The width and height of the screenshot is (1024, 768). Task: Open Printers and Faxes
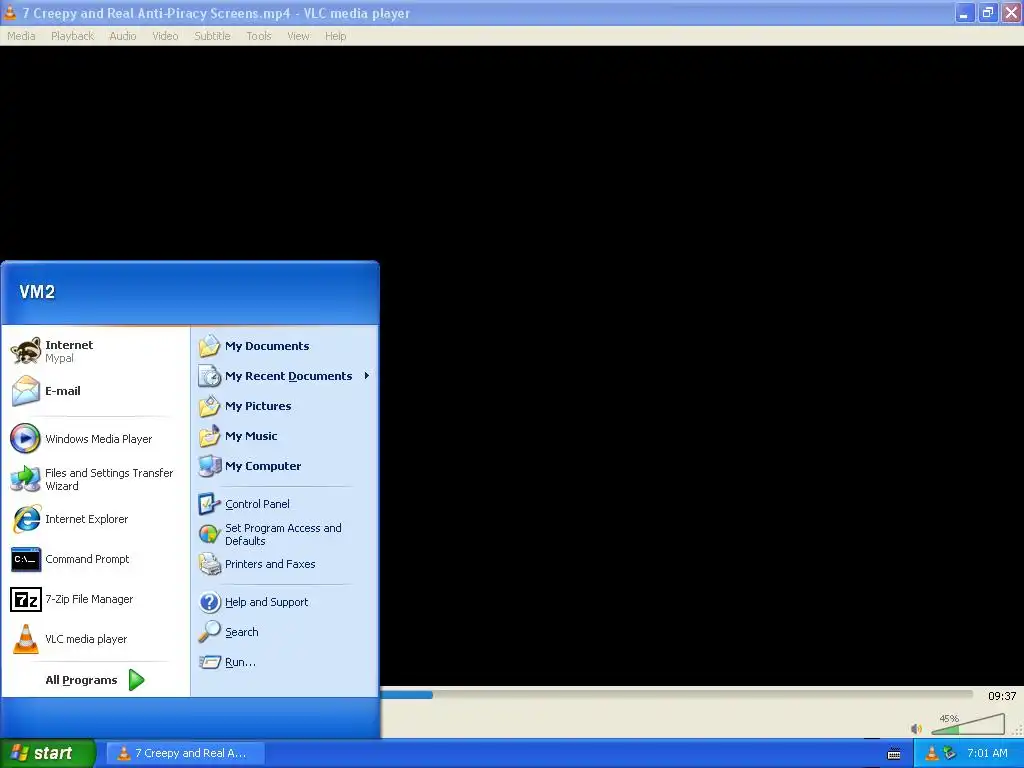(x=285, y=564)
